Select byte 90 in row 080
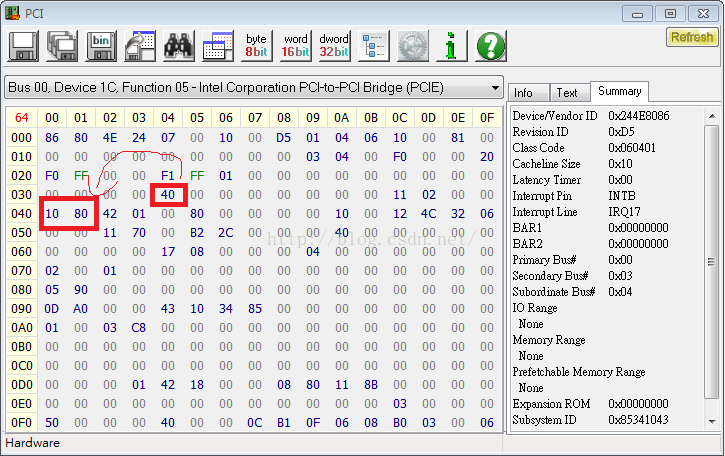 coord(81,290)
